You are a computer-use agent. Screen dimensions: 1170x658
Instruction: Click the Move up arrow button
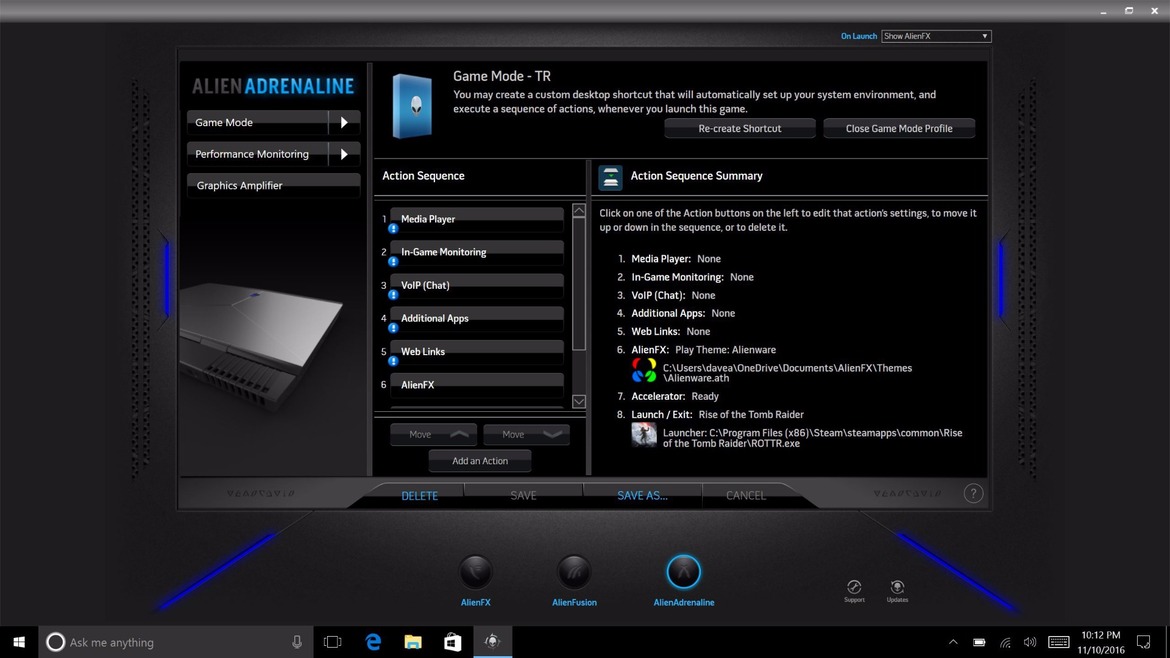pos(434,434)
